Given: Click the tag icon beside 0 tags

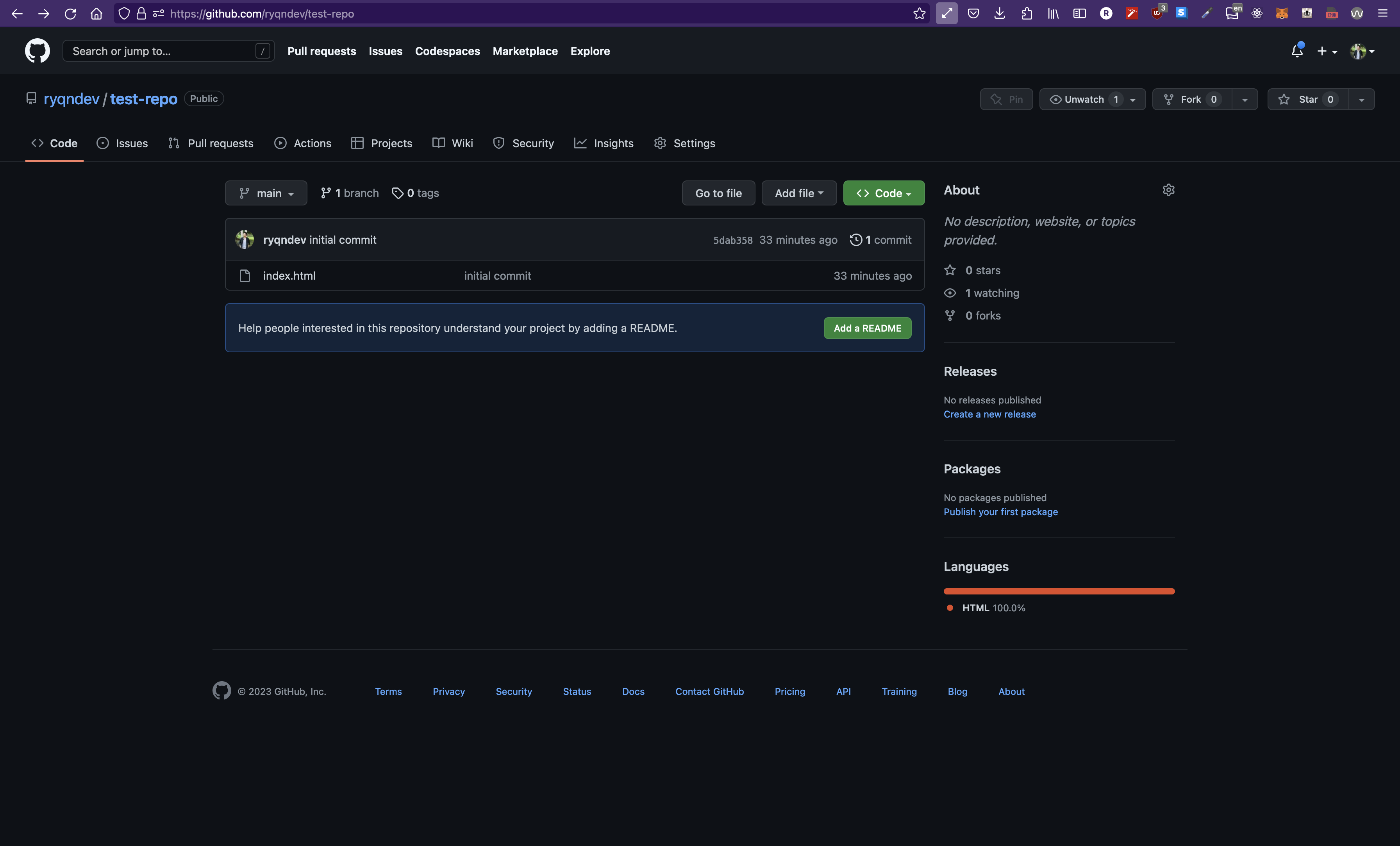Looking at the screenshot, I should 397,193.
